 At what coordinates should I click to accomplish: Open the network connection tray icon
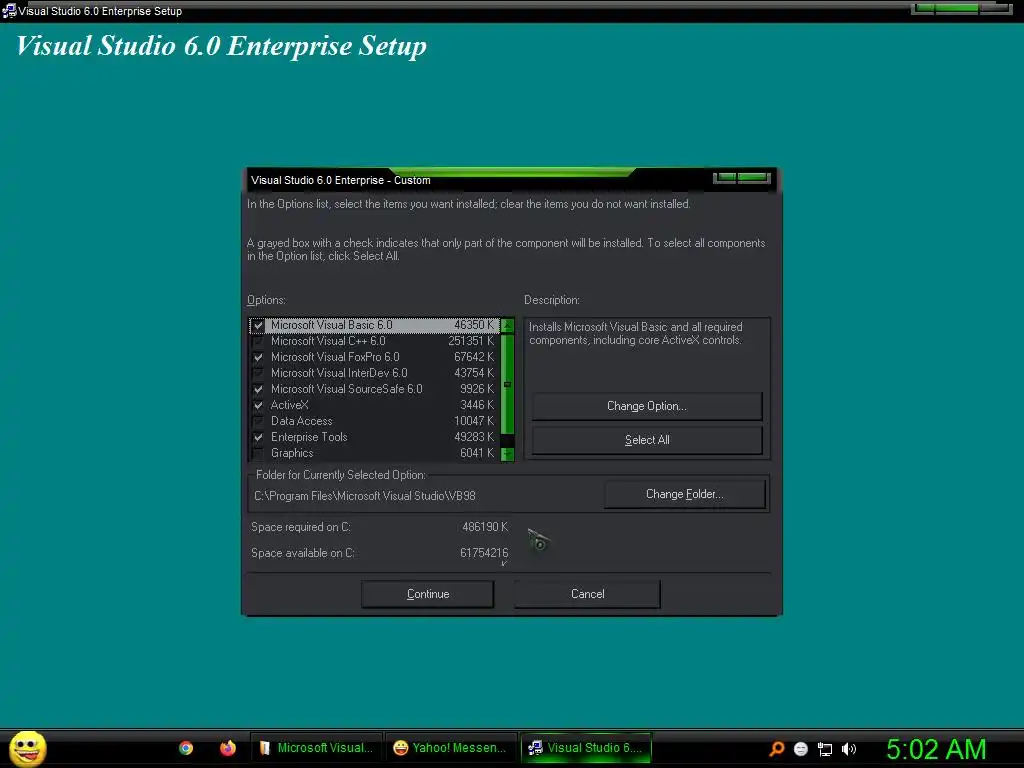click(x=825, y=749)
